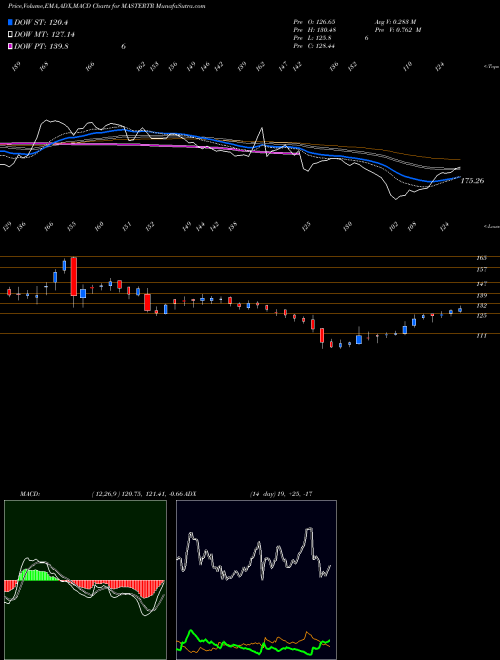Click the 111 price level label

(x=482, y=336)
